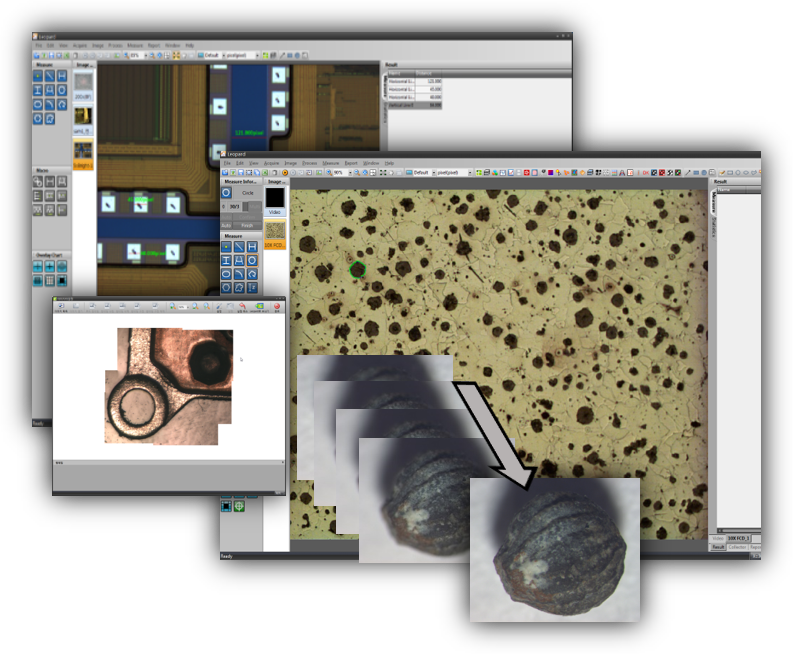Open the Default calibration dropdown in back window
This screenshot has width=793, height=654.
(x=224, y=55)
